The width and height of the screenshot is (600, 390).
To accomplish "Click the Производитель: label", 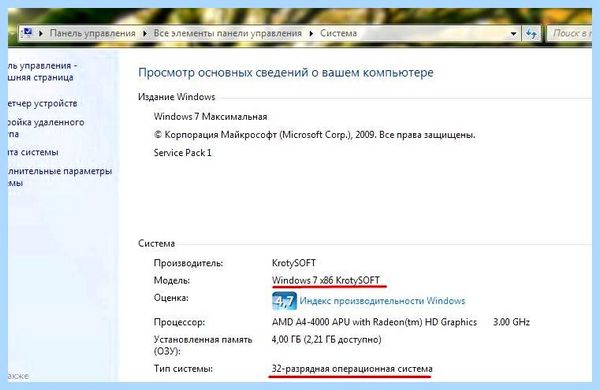I will pos(188,263).
